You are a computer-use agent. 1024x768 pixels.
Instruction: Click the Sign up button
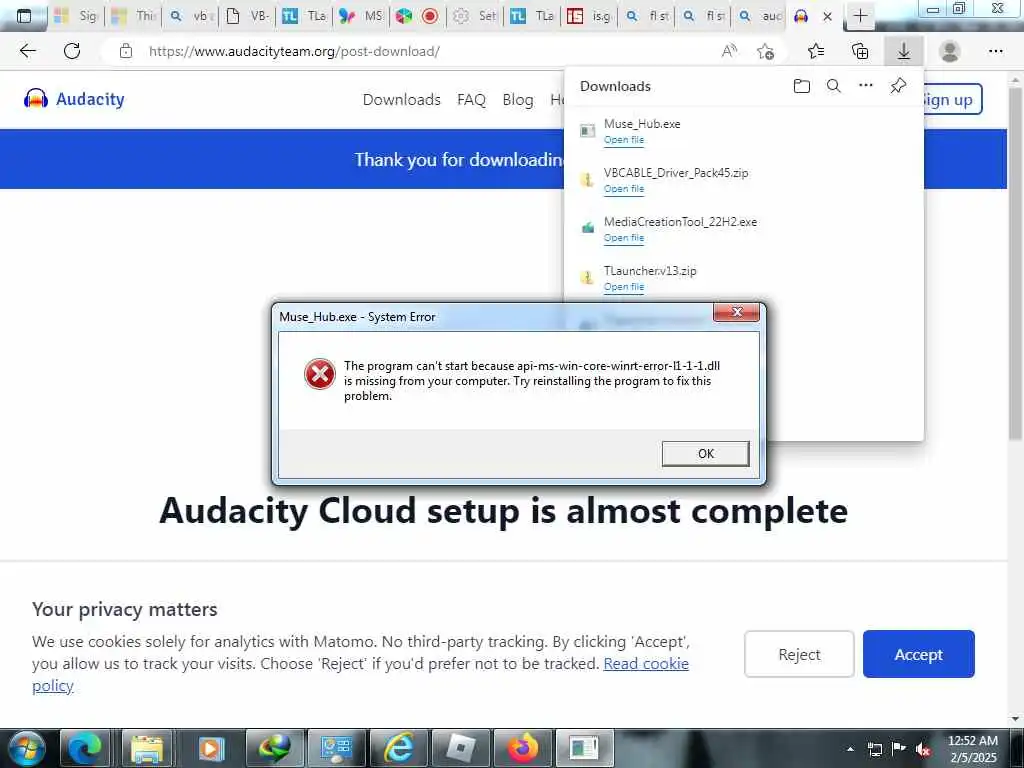[952, 99]
